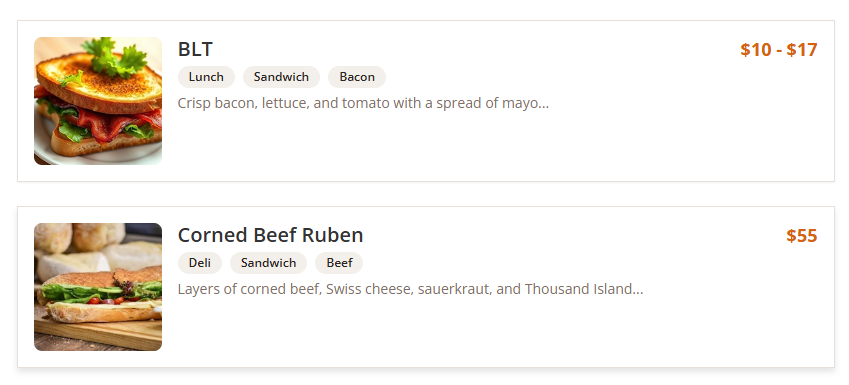
Task: Select the Lunch tag
Action: (x=206, y=77)
